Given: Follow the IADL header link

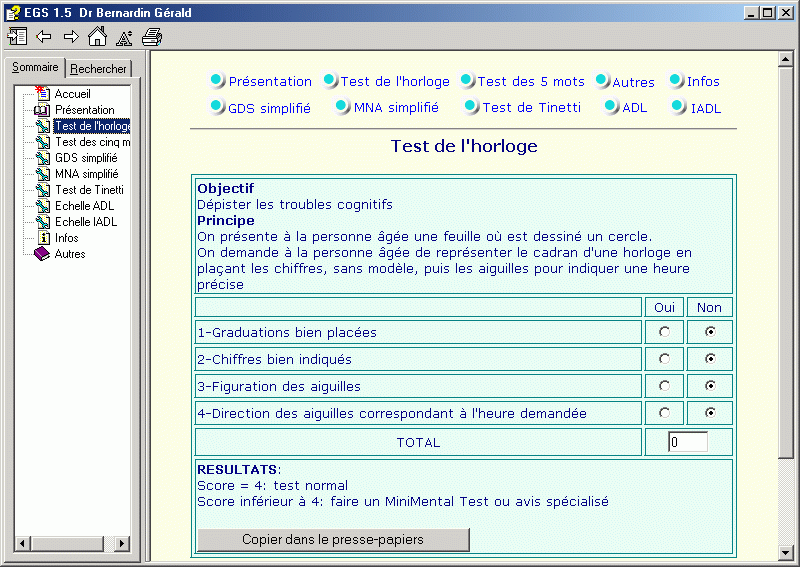Looking at the screenshot, I should pos(706,108).
